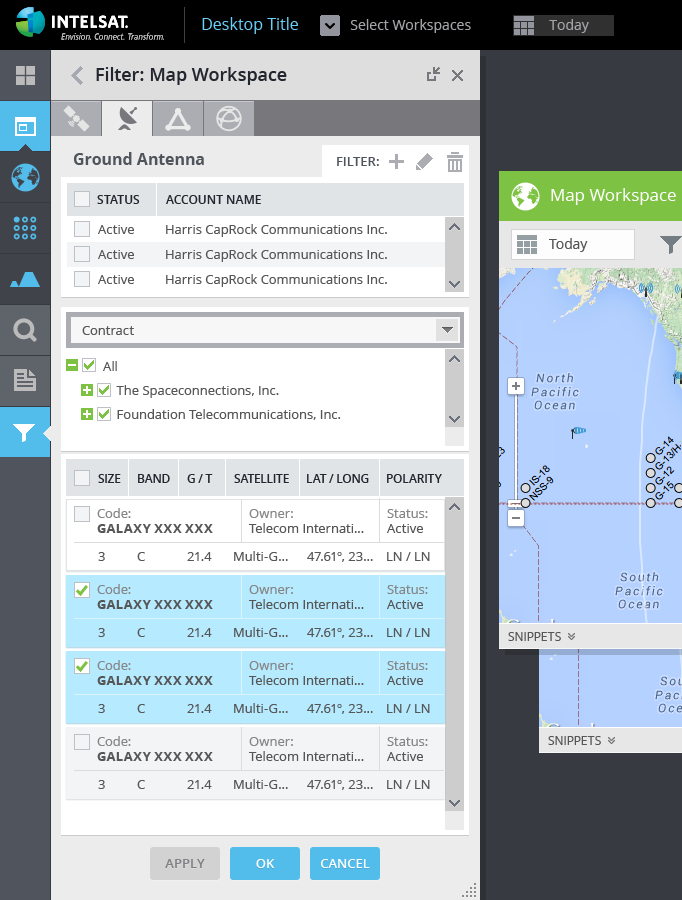Screen dimensions: 682x900
Task: Pop out the Filter panel
Action: pos(433,75)
